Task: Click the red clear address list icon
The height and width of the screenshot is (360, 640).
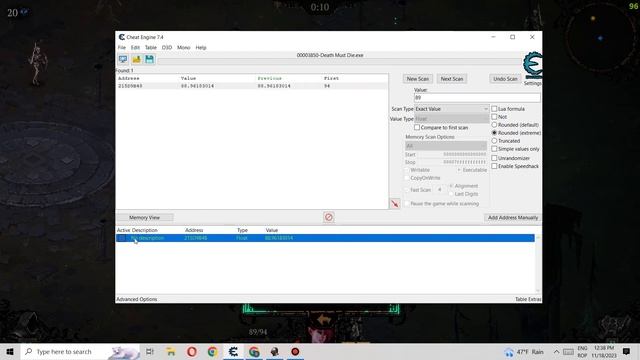Action: click(329, 217)
